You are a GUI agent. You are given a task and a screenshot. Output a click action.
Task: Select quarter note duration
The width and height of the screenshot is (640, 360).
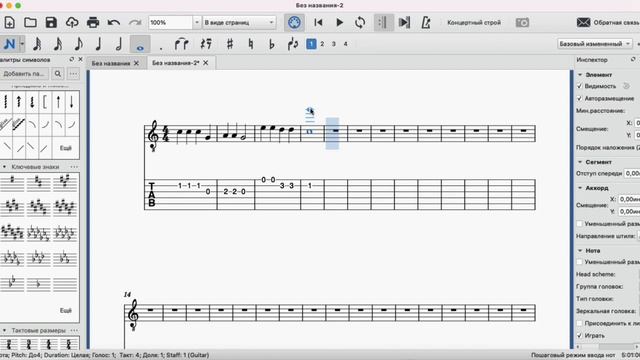click(98, 44)
